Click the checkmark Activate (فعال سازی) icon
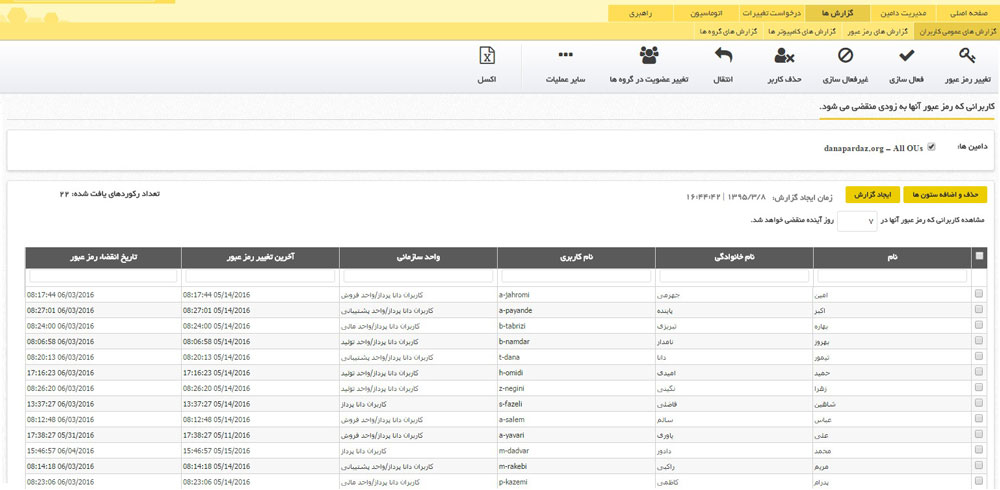Image resolution: width=1000 pixels, height=490 pixels. [x=906, y=56]
